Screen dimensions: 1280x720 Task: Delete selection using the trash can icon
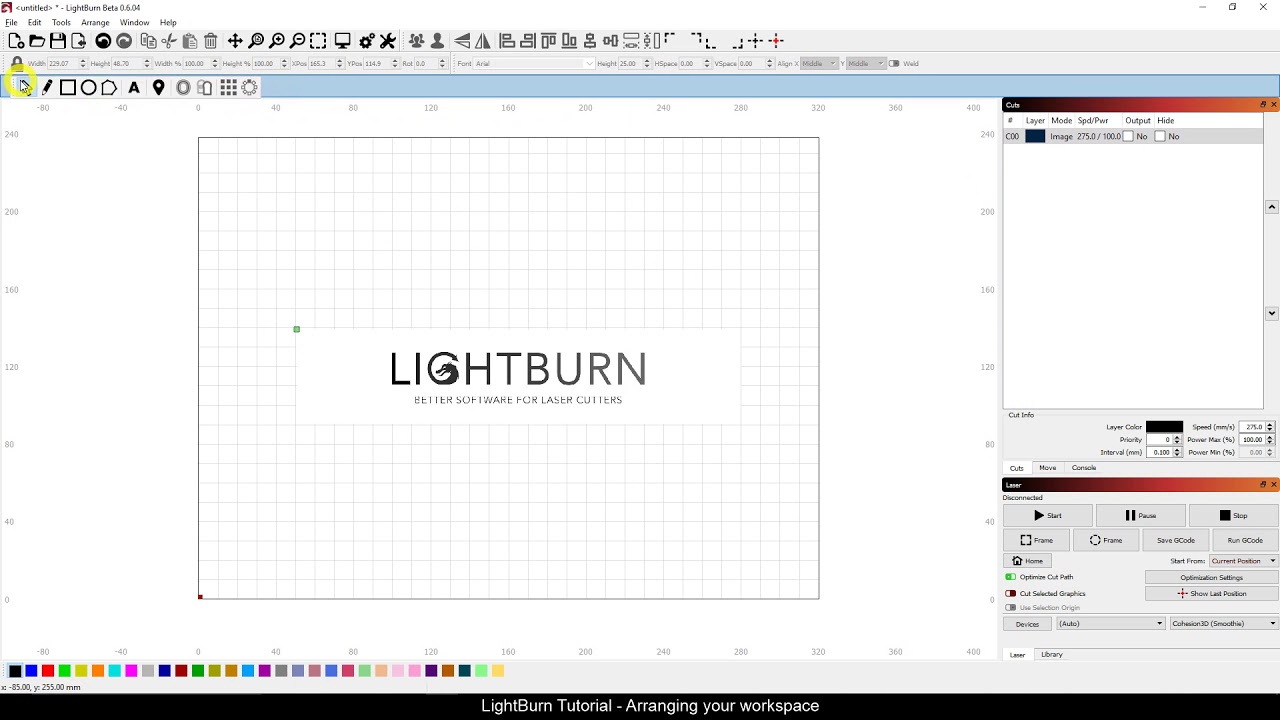pyautogui.click(x=211, y=41)
